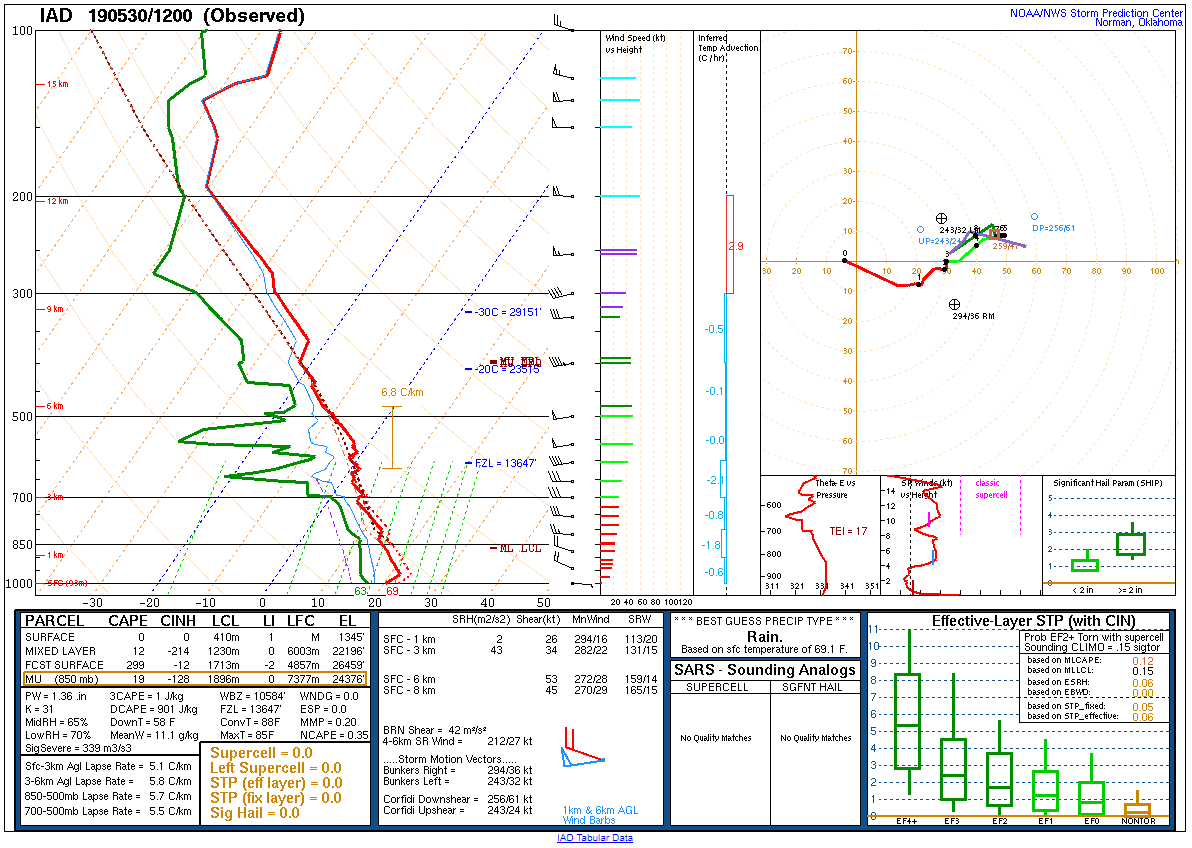Click the classic supercell label
Viewport: 1192px width, 848px height.
pos(990,489)
